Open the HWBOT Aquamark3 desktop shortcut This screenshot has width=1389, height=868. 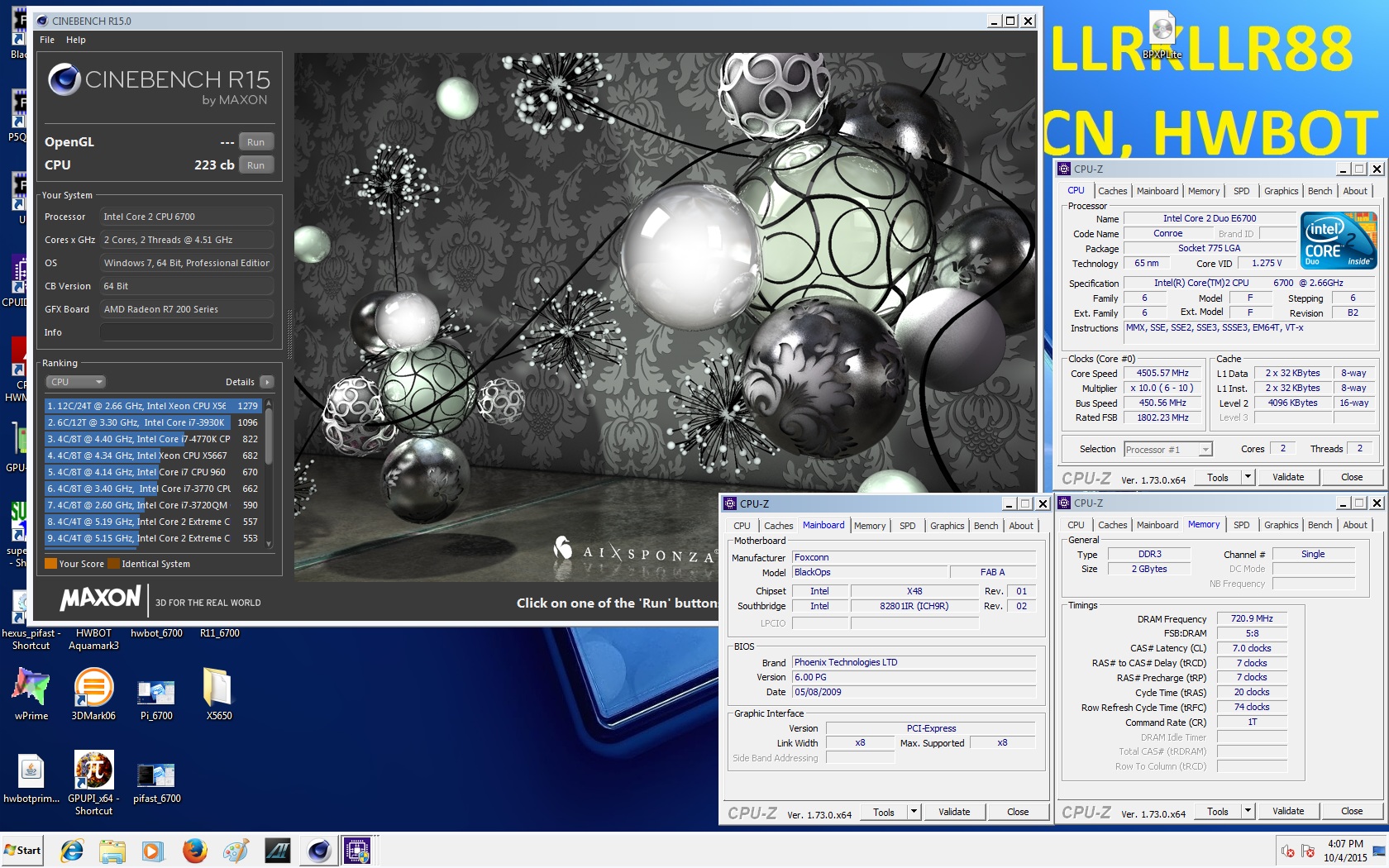pyautogui.click(x=93, y=639)
